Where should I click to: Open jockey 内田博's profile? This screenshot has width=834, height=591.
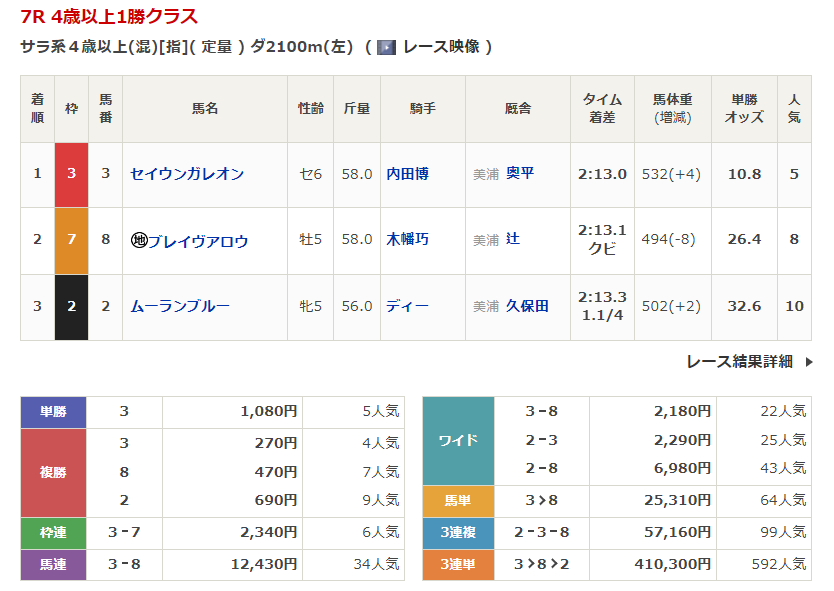407,174
